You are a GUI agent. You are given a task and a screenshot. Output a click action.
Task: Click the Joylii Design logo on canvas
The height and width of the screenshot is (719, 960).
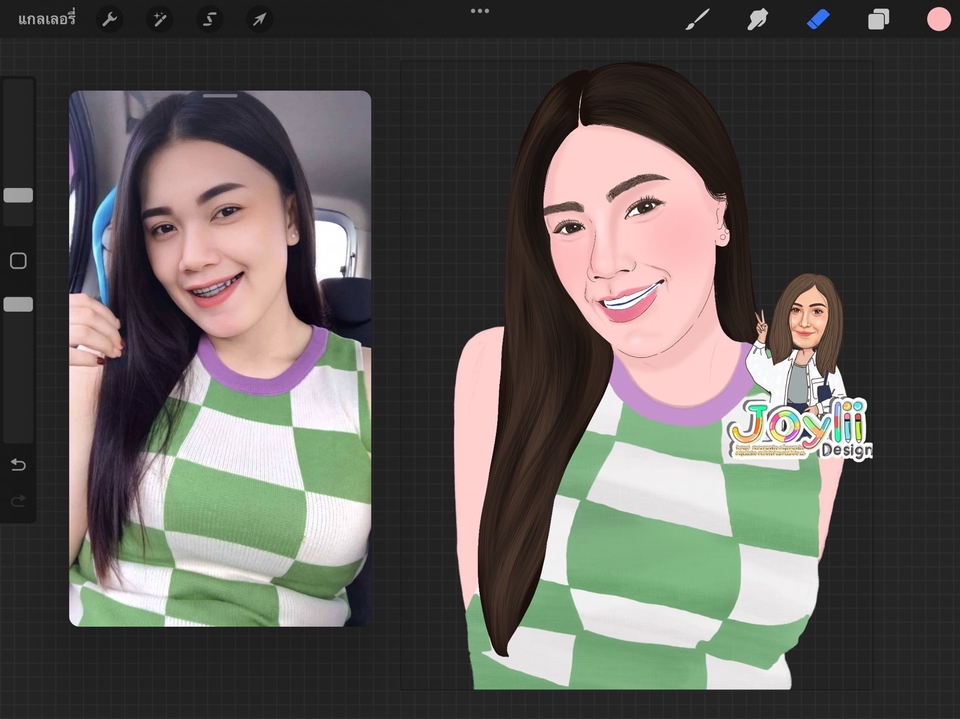coord(800,428)
